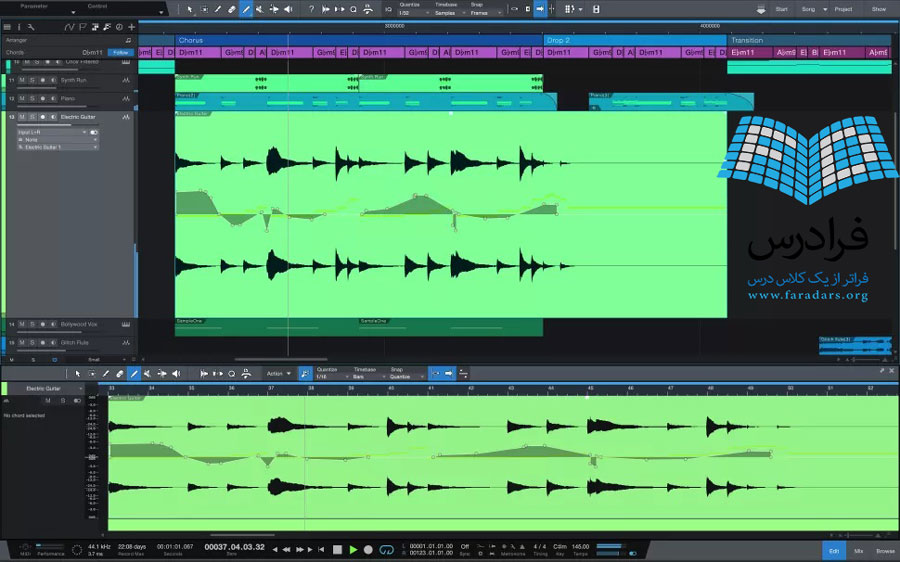The image size is (900, 562).
Task: Open the Snap dropdown in editor toolbar
Action: coord(403,376)
